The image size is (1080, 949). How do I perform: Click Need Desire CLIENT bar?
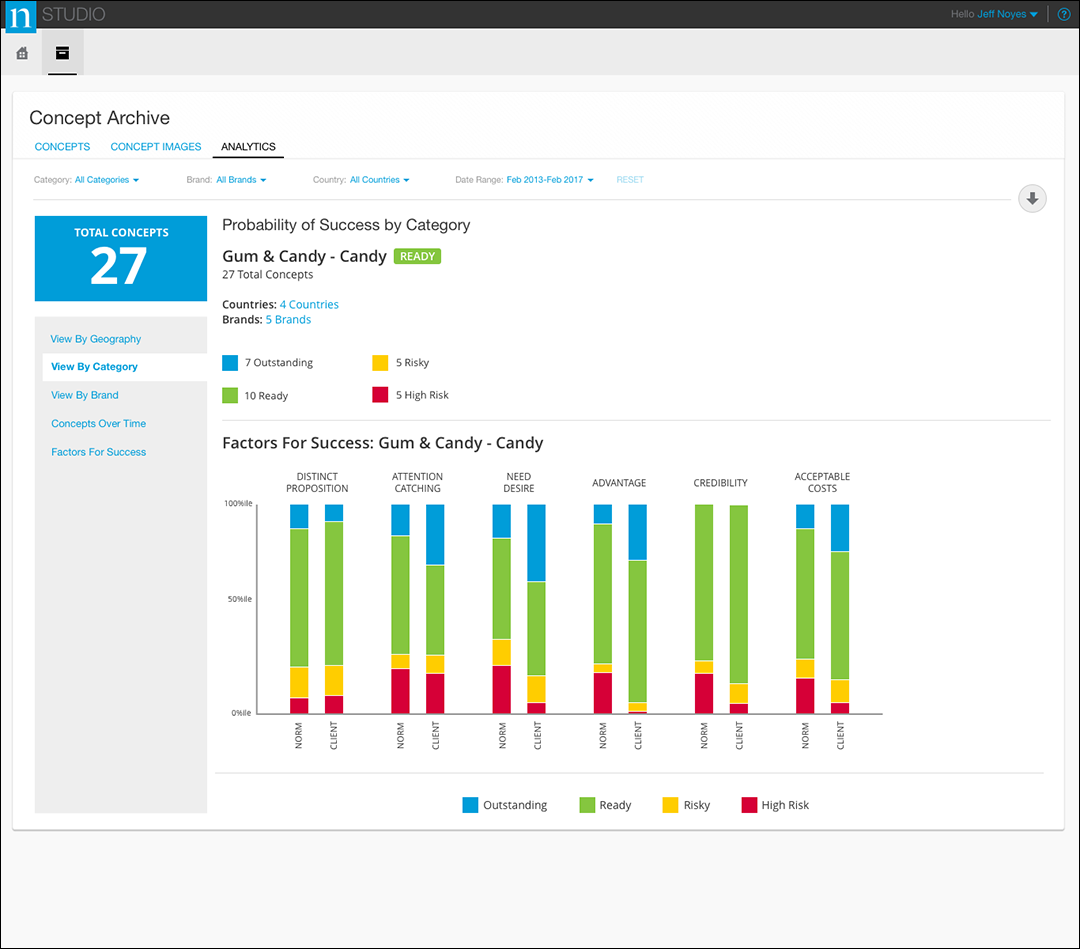click(x=537, y=609)
